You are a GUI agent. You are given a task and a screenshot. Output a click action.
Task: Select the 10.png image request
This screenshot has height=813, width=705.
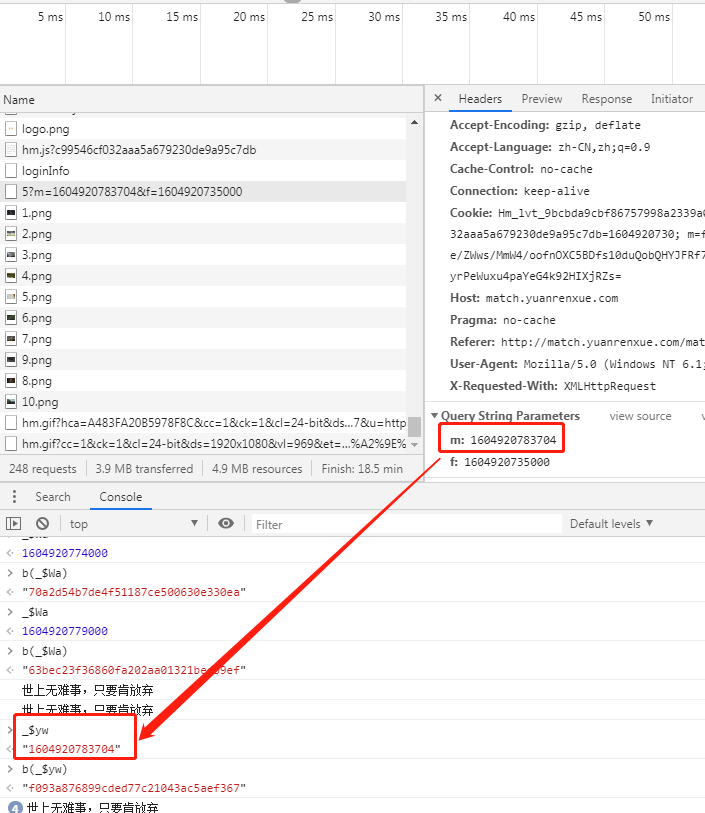pyautogui.click(x=40, y=402)
